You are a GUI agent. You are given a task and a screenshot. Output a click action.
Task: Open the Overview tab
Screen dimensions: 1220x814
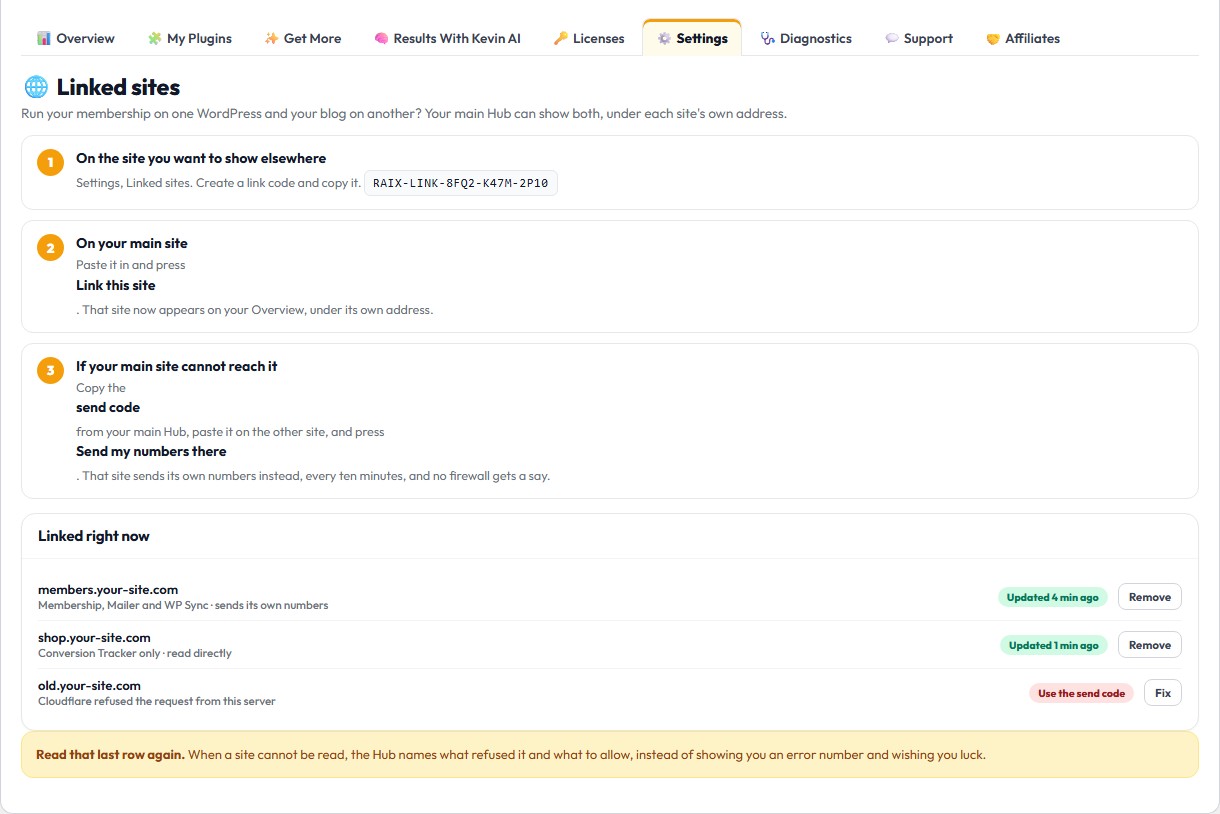(76, 38)
